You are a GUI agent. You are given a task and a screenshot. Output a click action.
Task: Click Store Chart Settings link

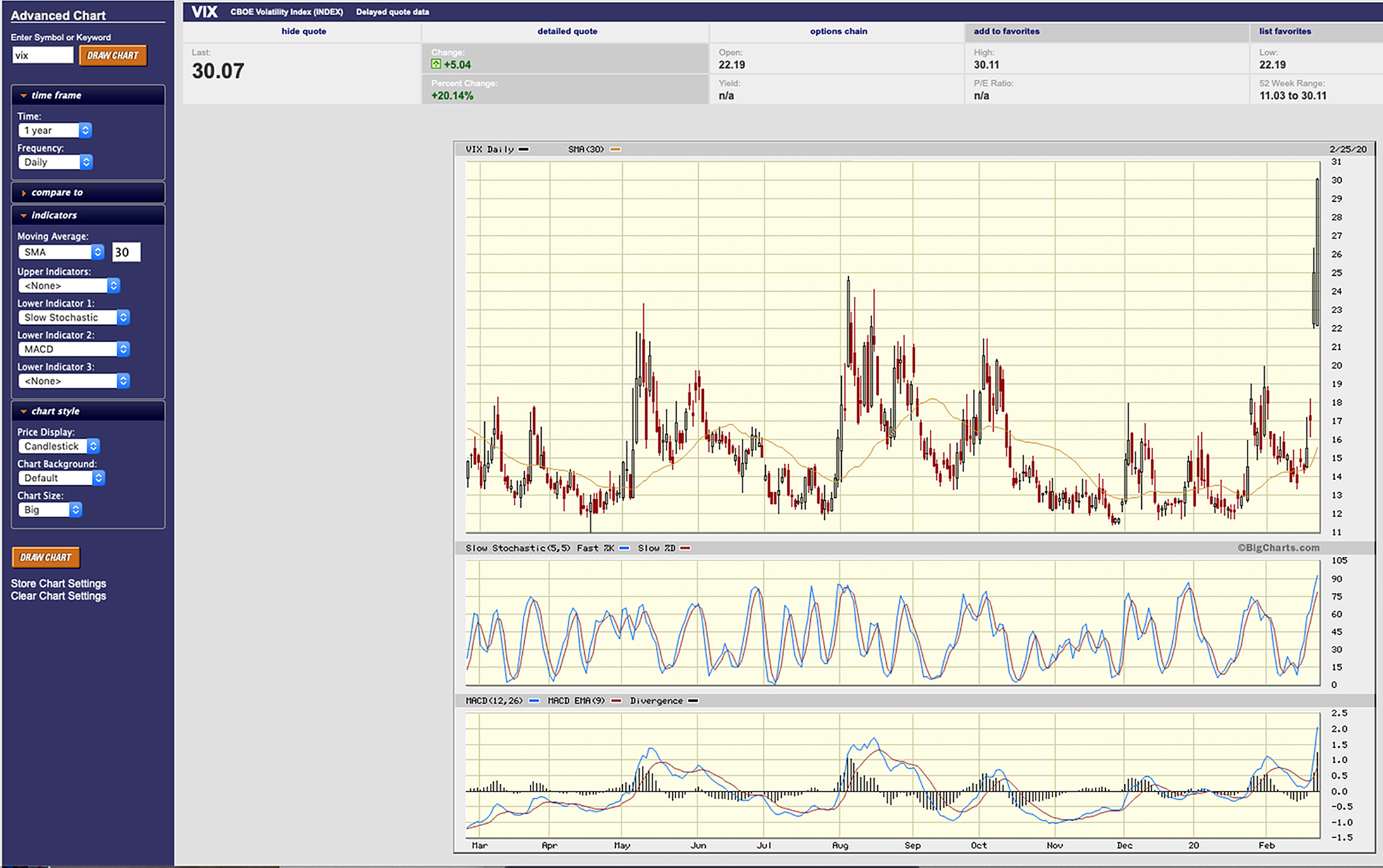(58, 583)
